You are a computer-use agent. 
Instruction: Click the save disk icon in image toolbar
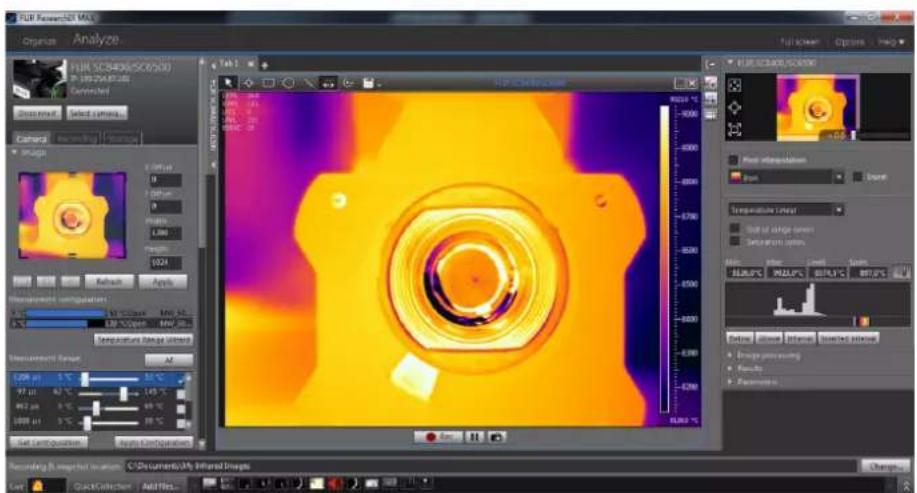368,83
